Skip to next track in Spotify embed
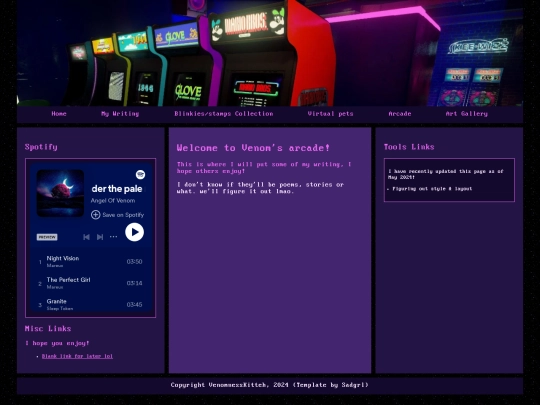The height and width of the screenshot is (405, 540). (100, 237)
